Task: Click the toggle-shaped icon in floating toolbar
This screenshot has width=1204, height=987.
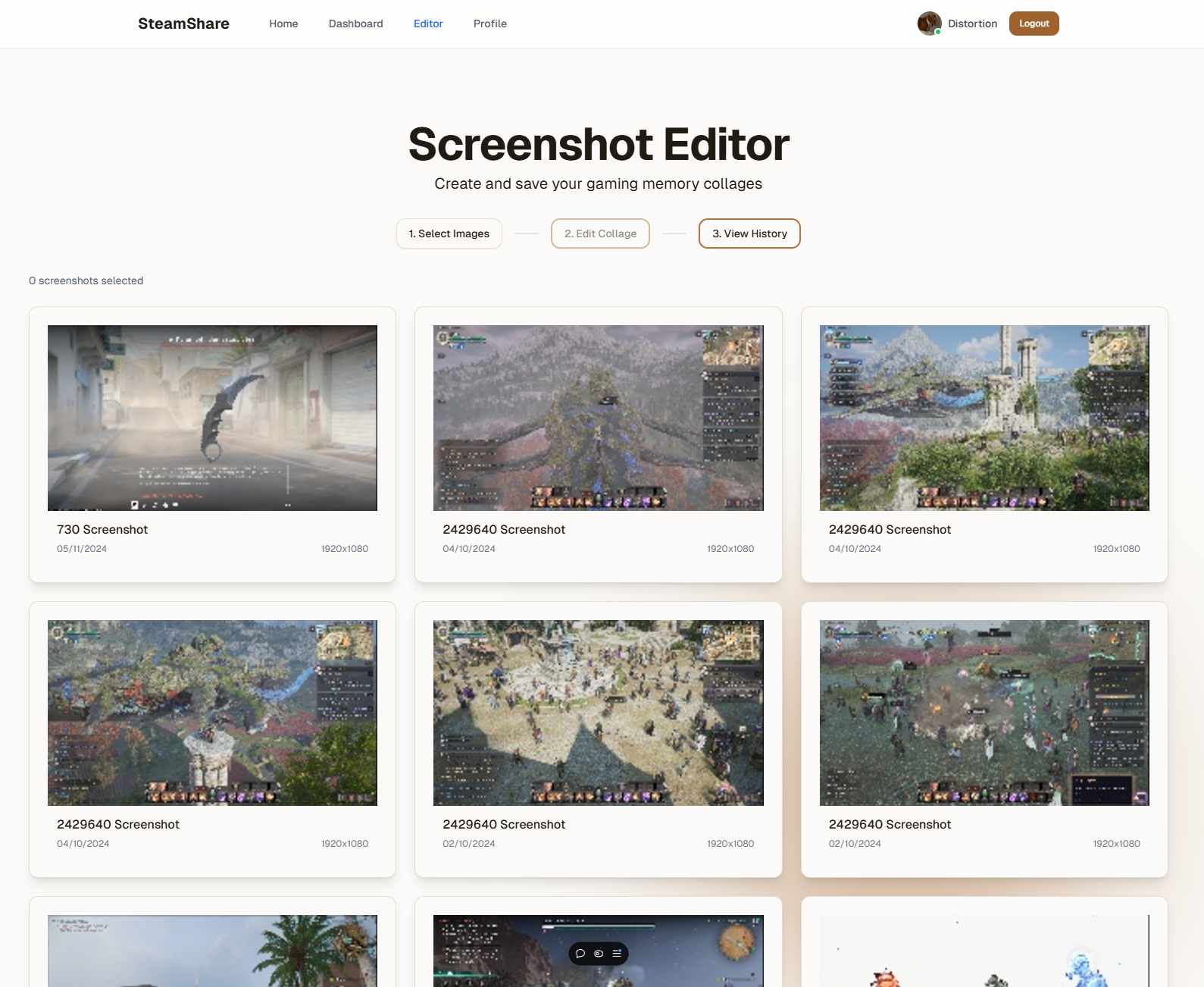Action: tap(599, 954)
